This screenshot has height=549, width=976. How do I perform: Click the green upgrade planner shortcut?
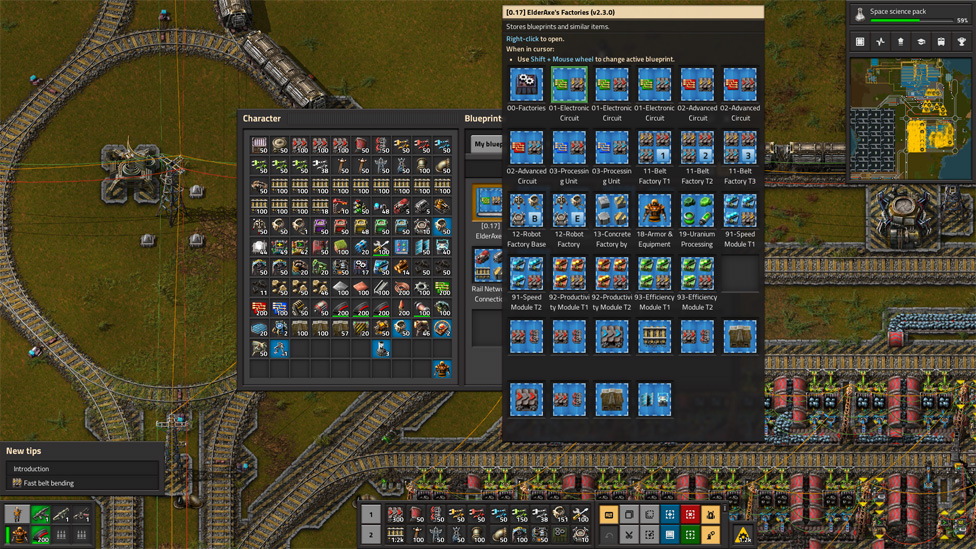(x=690, y=535)
